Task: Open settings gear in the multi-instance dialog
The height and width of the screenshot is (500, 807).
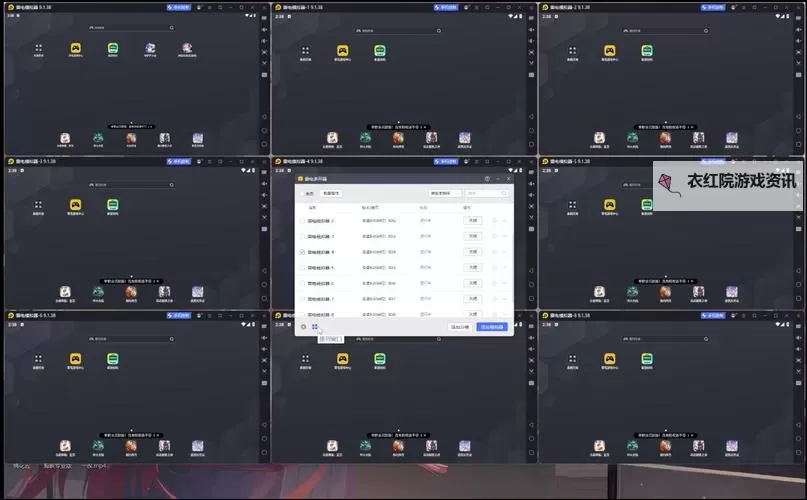Action: 303,326
